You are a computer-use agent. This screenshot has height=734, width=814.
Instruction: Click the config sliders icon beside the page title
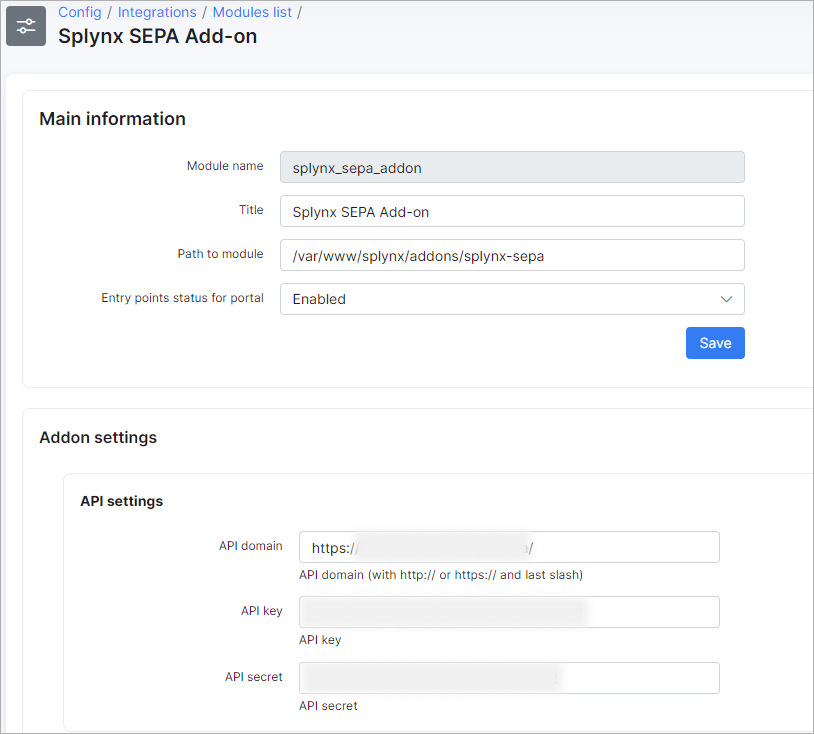(26, 26)
